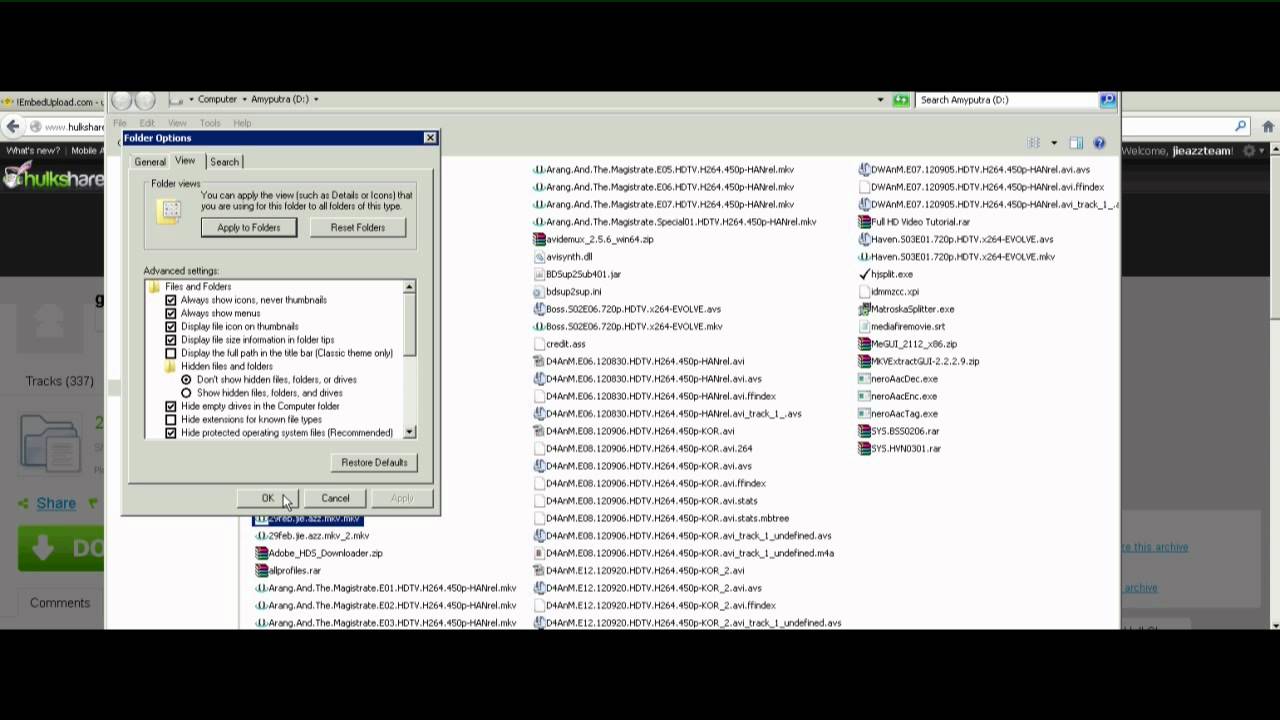1280x720 pixels.
Task: Click the search magnifier icon in Explorer
Action: (1108, 100)
